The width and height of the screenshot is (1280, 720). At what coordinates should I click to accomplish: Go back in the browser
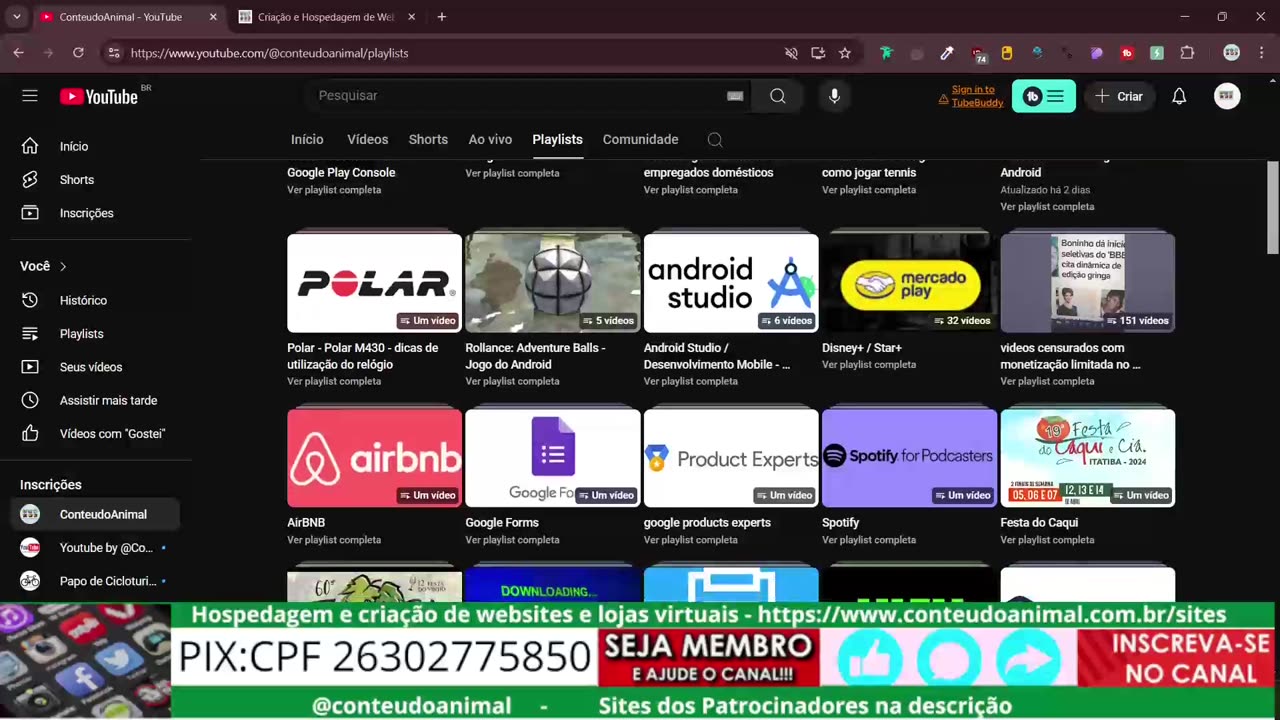click(18, 53)
